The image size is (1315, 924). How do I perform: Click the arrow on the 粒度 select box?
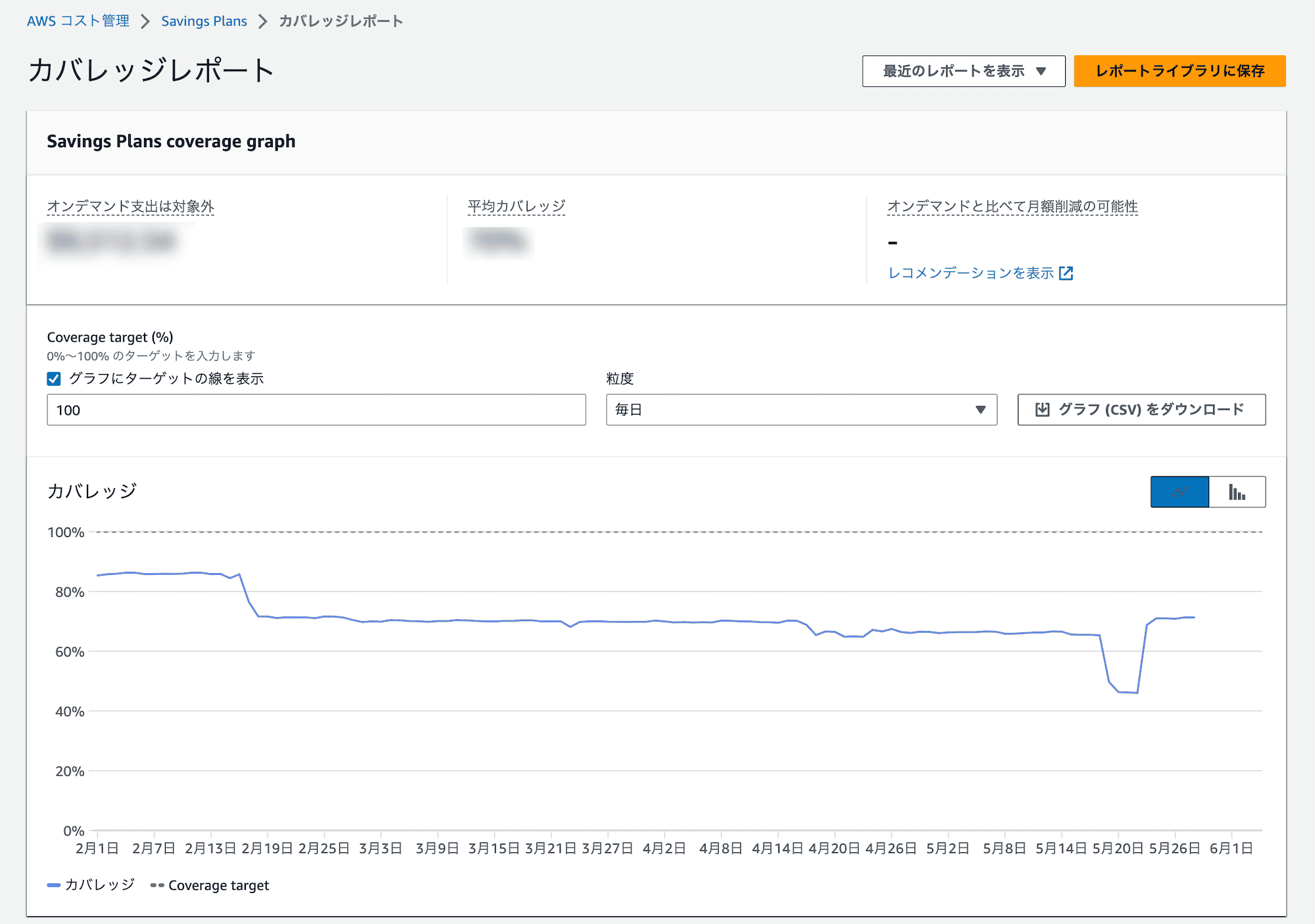pos(980,409)
